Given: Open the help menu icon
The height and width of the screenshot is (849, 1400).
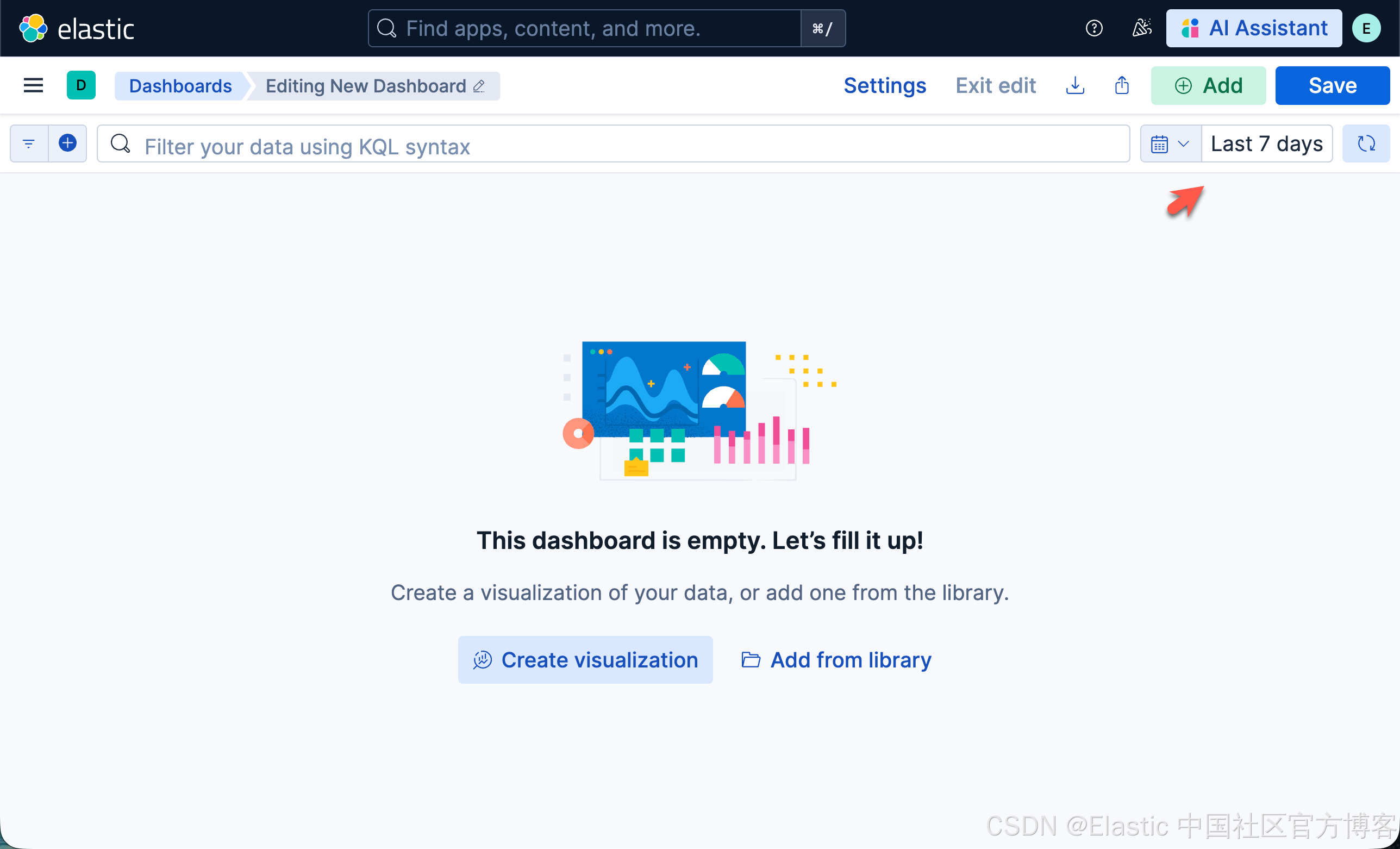Looking at the screenshot, I should pyautogui.click(x=1093, y=28).
